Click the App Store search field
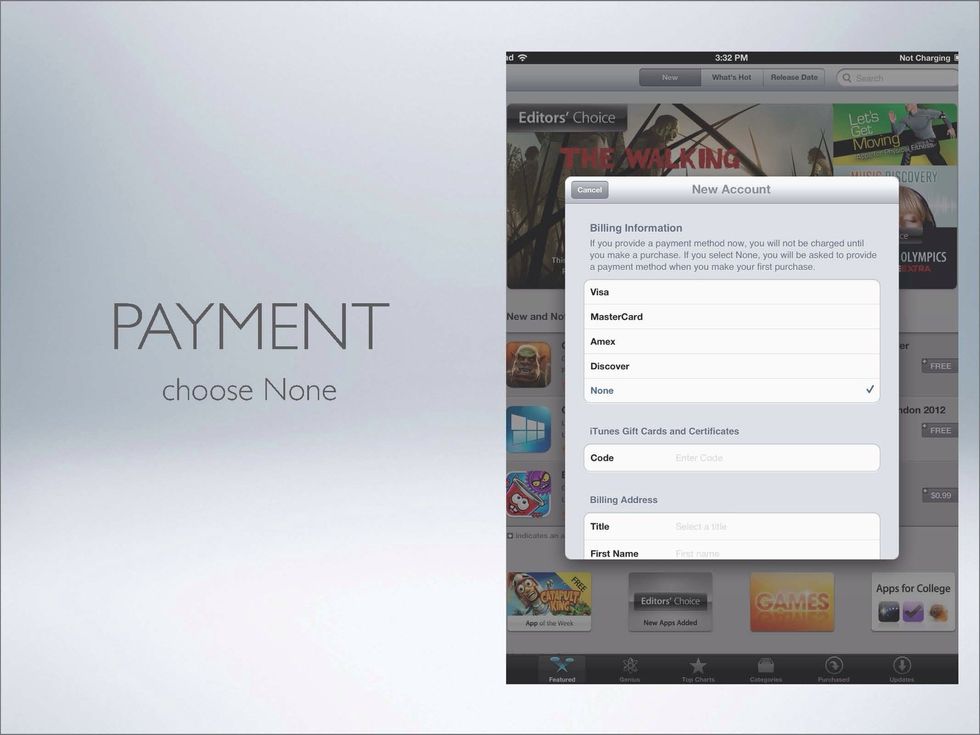Image resolution: width=980 pixels, height=735 pixels. point(897,78)
